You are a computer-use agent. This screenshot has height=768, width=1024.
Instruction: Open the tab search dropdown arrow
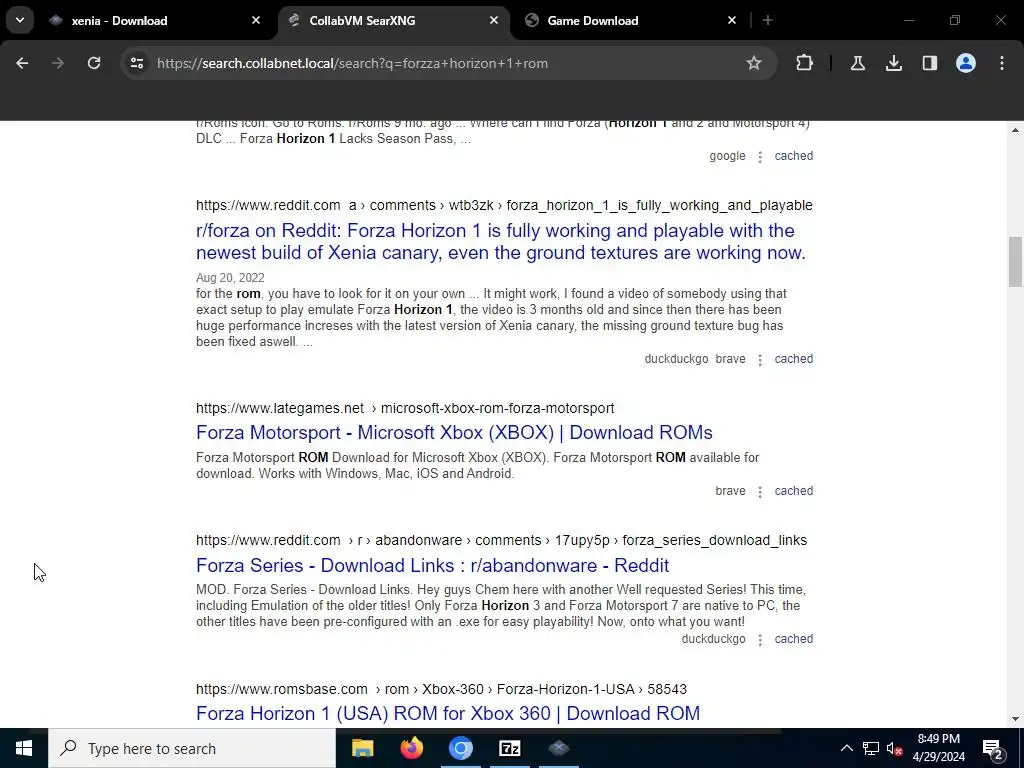click(x=20, y=20)
